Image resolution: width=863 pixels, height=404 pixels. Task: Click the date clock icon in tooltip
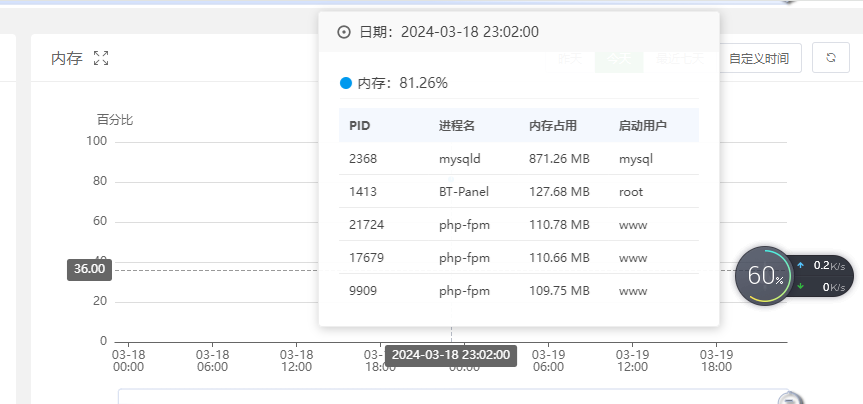click(344, 32)
